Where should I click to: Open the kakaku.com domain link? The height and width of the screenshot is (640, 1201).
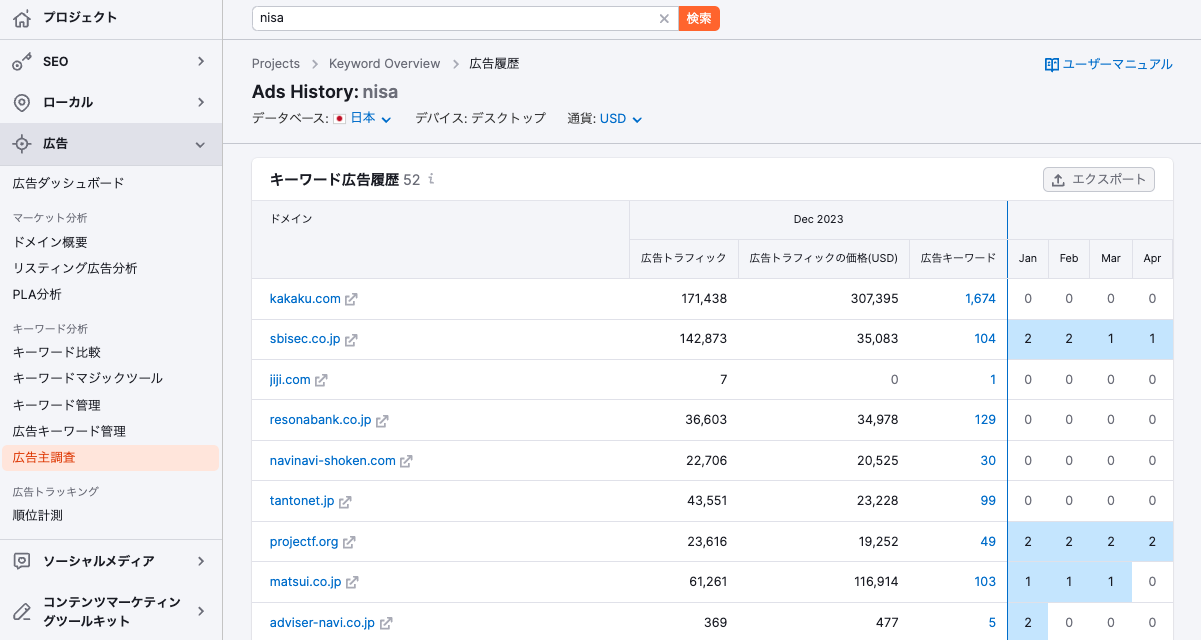(305, 299)
